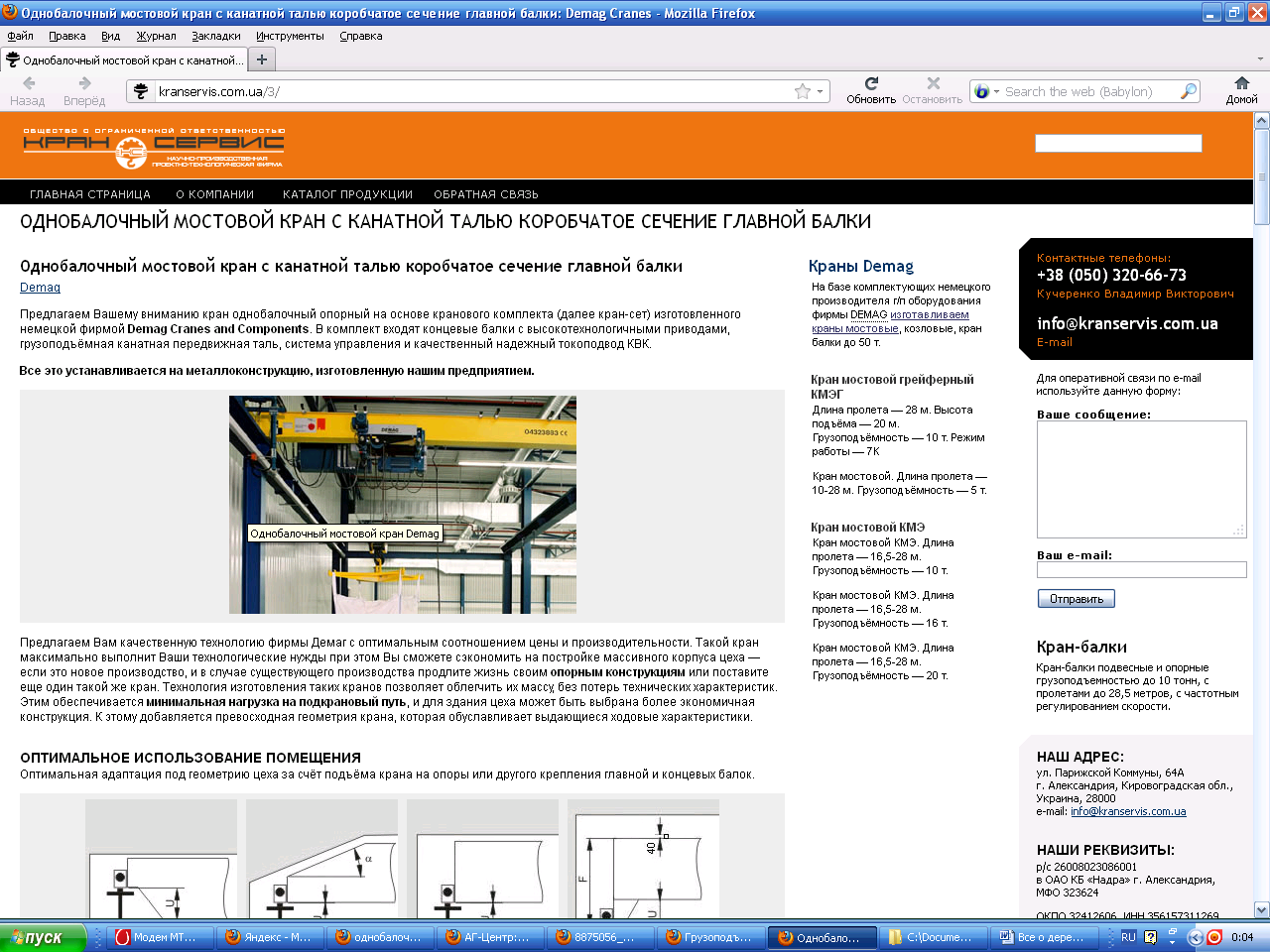Click the system clock showing 0:04
The image size is (1270, 952).
click(1242, 937)
